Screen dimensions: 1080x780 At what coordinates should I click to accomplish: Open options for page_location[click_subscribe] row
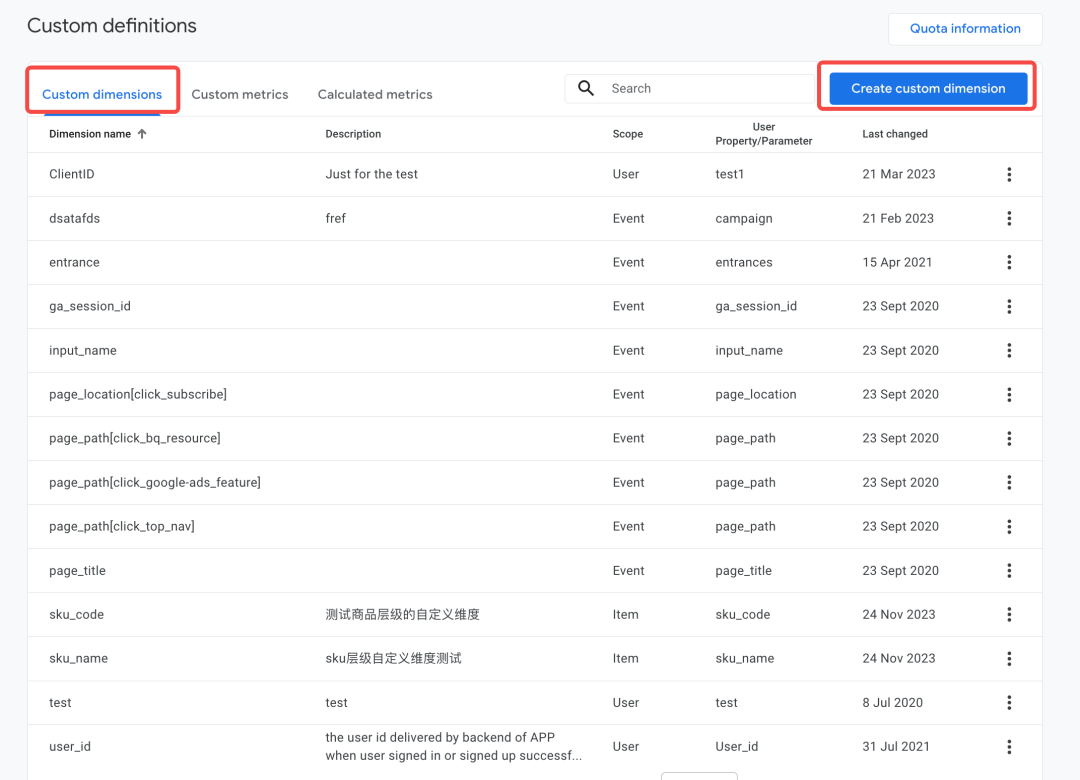(x=1009, y=395)
